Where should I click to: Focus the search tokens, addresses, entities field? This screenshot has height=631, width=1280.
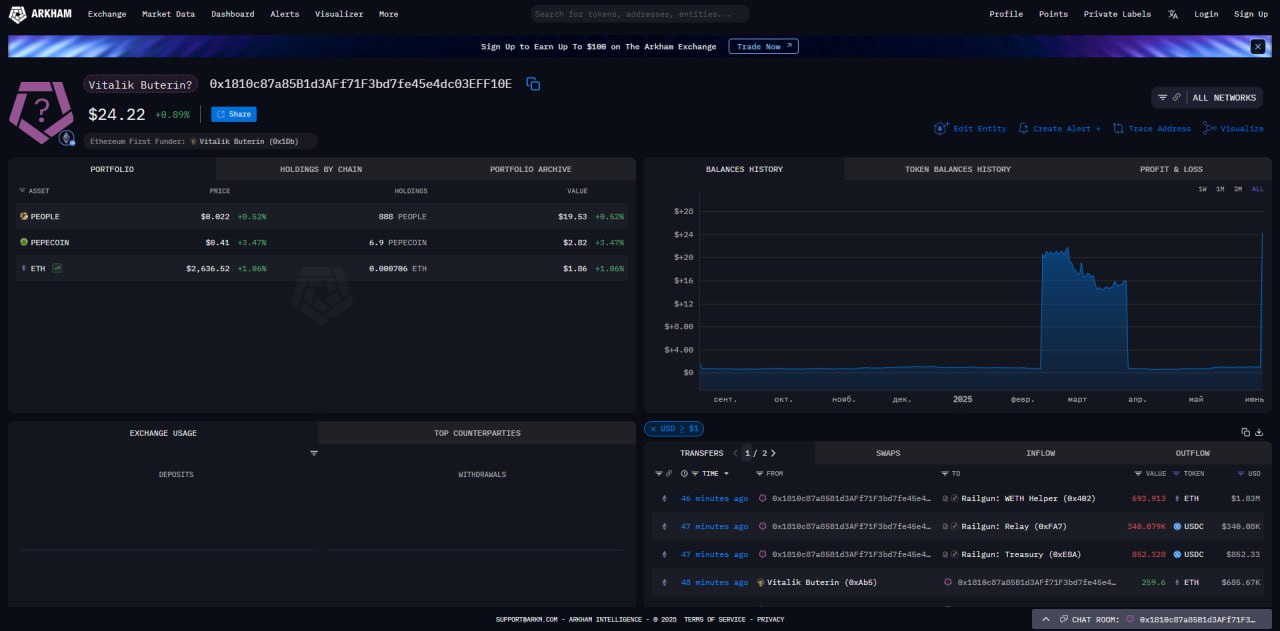(x=640, y=14)
